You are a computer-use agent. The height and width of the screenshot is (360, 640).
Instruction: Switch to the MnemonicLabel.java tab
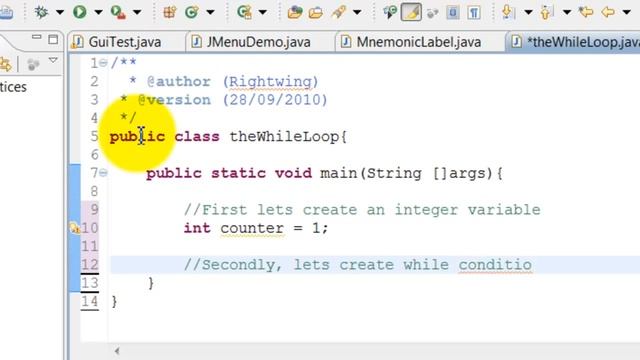418,42
